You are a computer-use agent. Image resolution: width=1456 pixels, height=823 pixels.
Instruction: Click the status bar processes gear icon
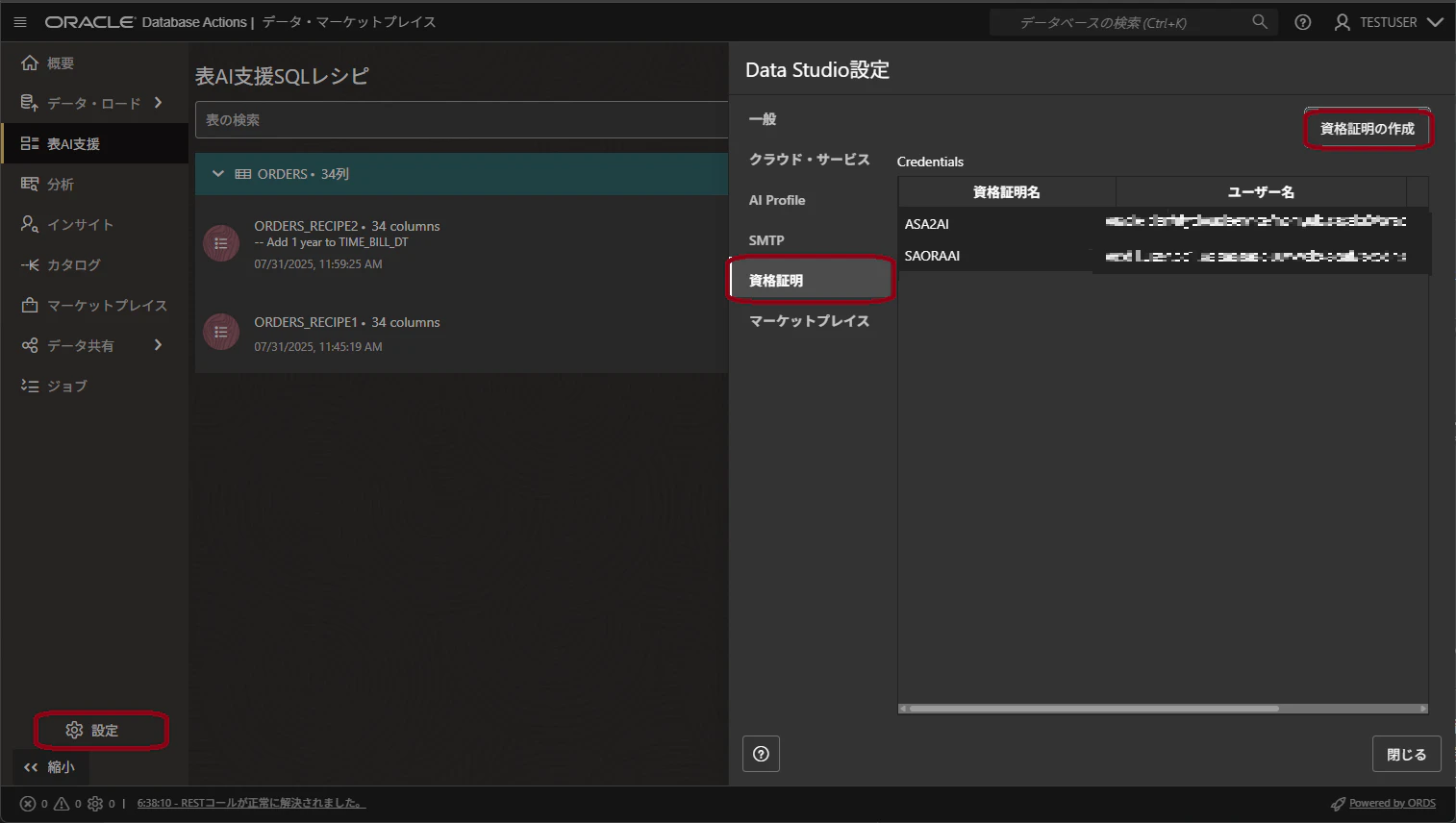coord(95,804)
